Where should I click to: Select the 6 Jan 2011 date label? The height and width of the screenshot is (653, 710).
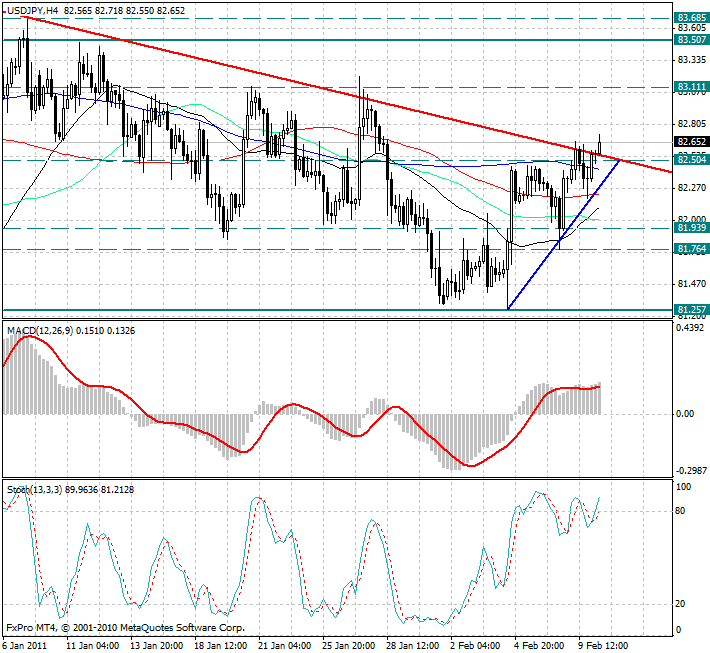(24, 645)
